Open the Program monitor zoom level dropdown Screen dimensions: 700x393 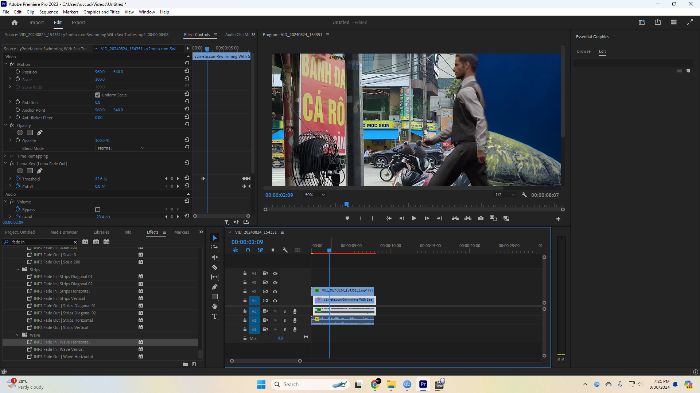pyautogui.click(x=315, y=195)
